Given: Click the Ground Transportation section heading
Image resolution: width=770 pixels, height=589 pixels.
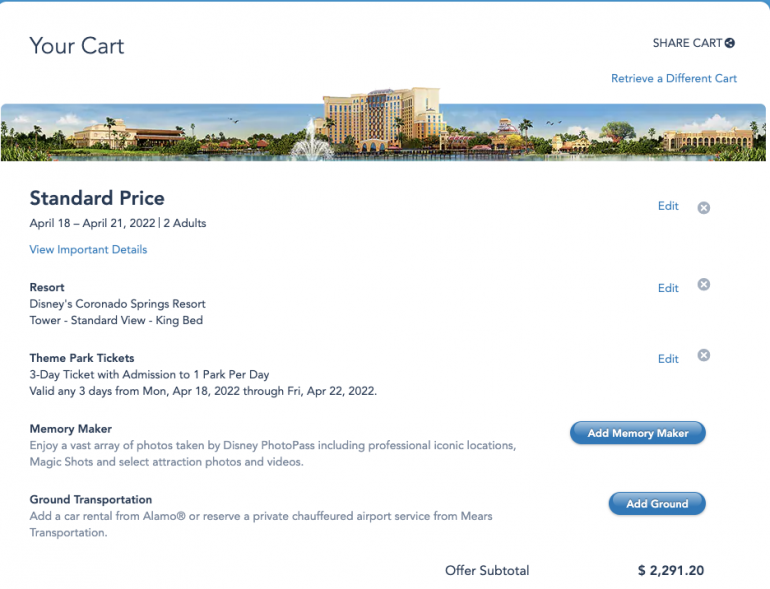Looking at the screenshot, I should 91,499.
